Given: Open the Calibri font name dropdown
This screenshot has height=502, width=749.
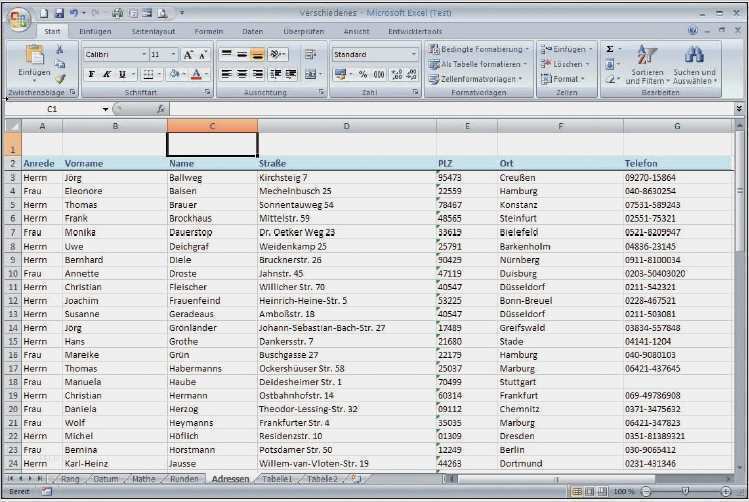Looking at the screenshot, I should [x=142, y=54].
